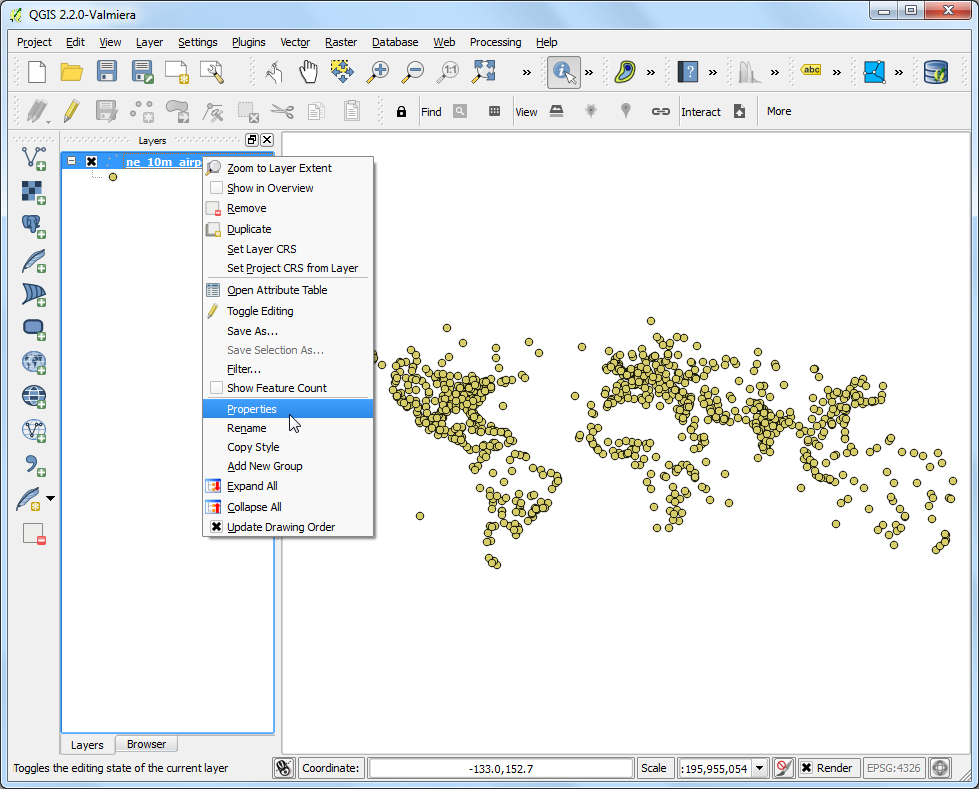Open the Vector menu
This screenshot has height=789, width=979.
[295, 42]
